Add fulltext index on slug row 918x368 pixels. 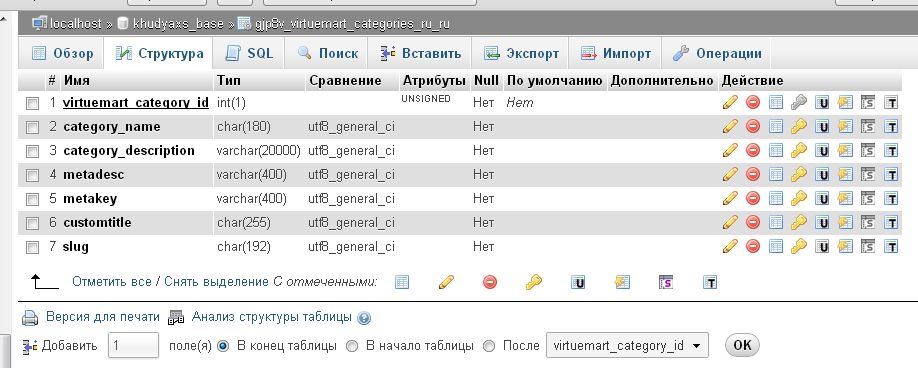[x=891, y=247]
